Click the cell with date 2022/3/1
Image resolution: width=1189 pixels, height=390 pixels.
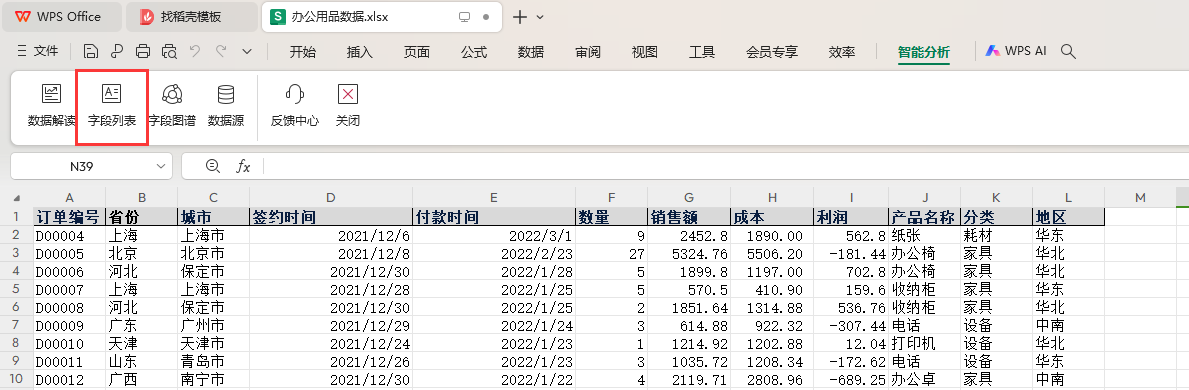coord(494,234)
